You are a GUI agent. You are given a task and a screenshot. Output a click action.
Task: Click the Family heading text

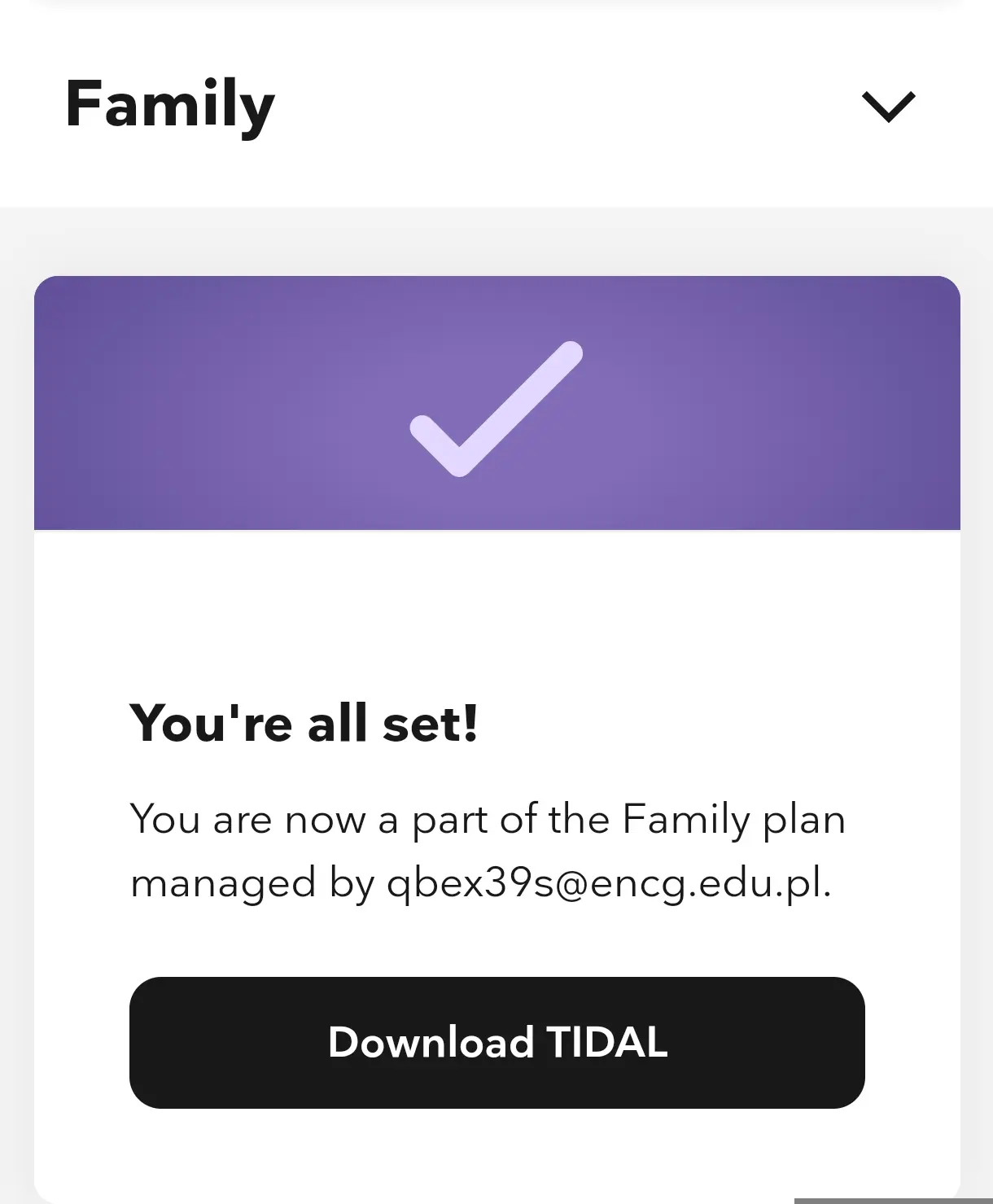[x=170, y=106]
